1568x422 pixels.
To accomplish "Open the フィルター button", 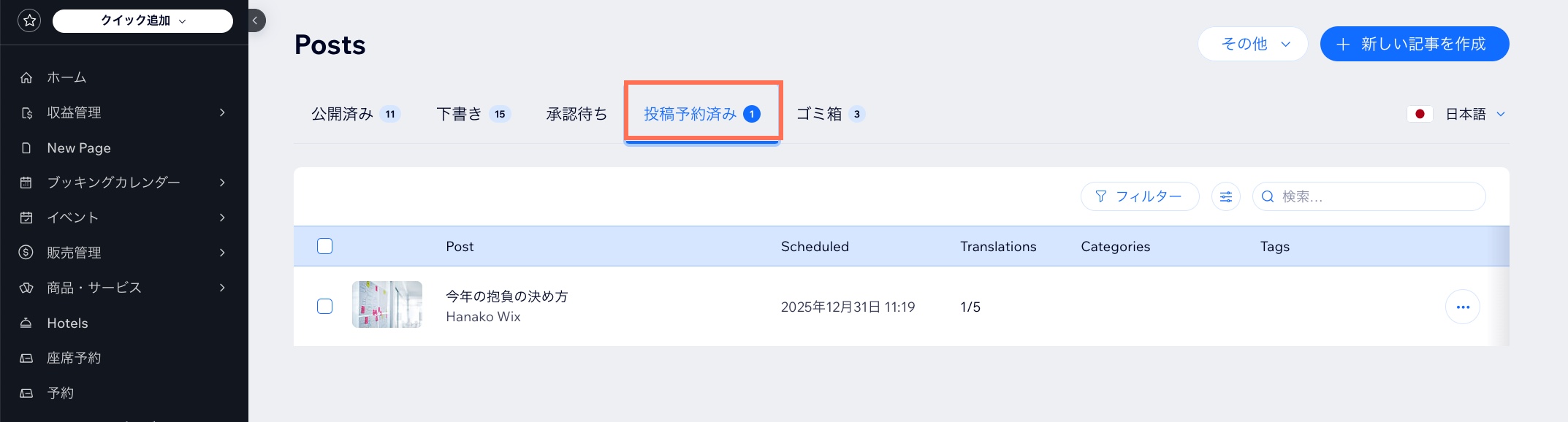I will tap(1140, 196).
